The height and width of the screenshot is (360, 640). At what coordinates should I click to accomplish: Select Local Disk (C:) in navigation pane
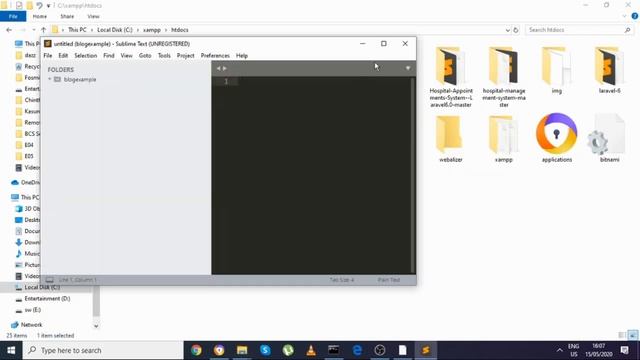tap(42, 287)
